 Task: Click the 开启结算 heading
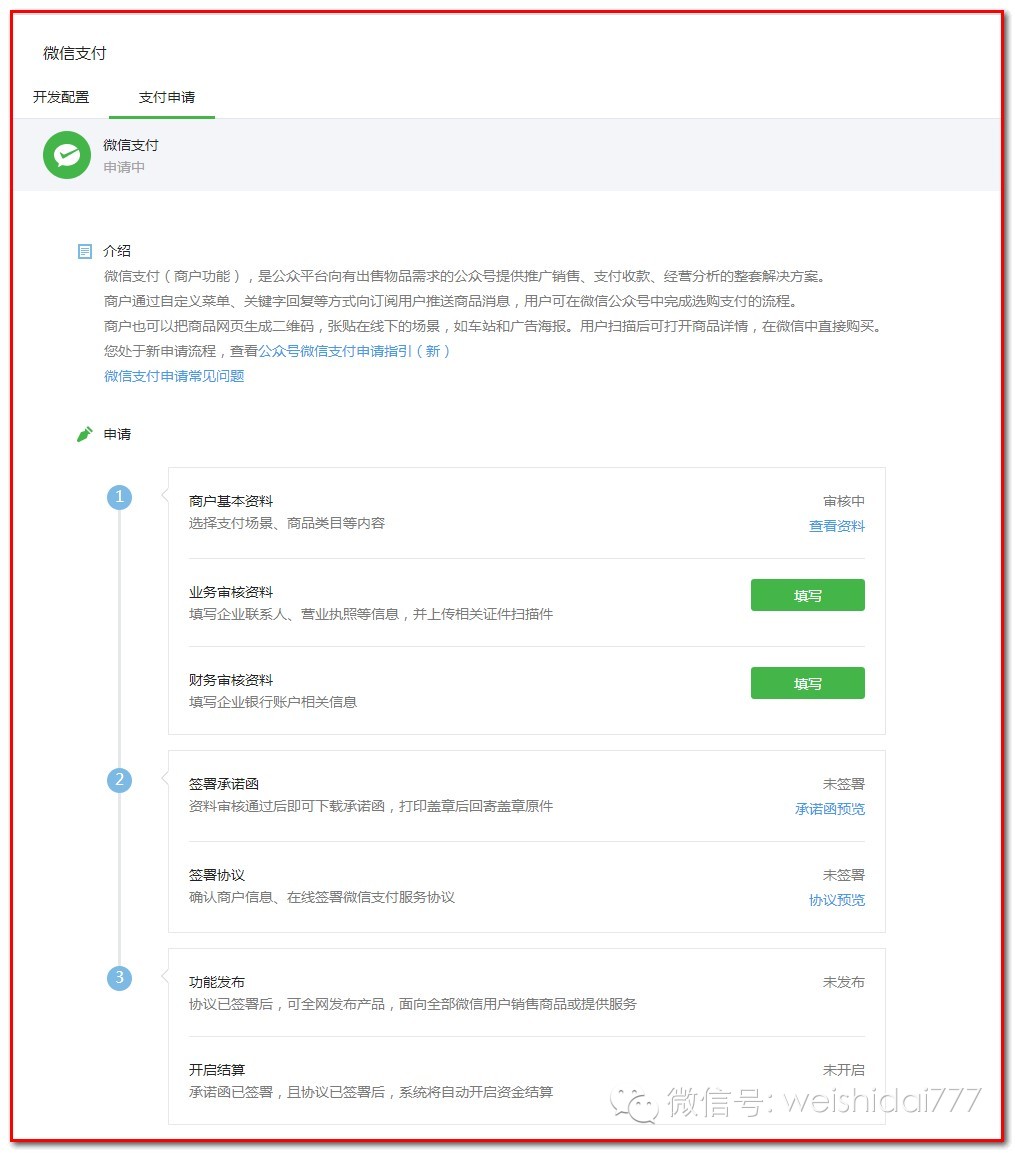[x=217, y=1070]
